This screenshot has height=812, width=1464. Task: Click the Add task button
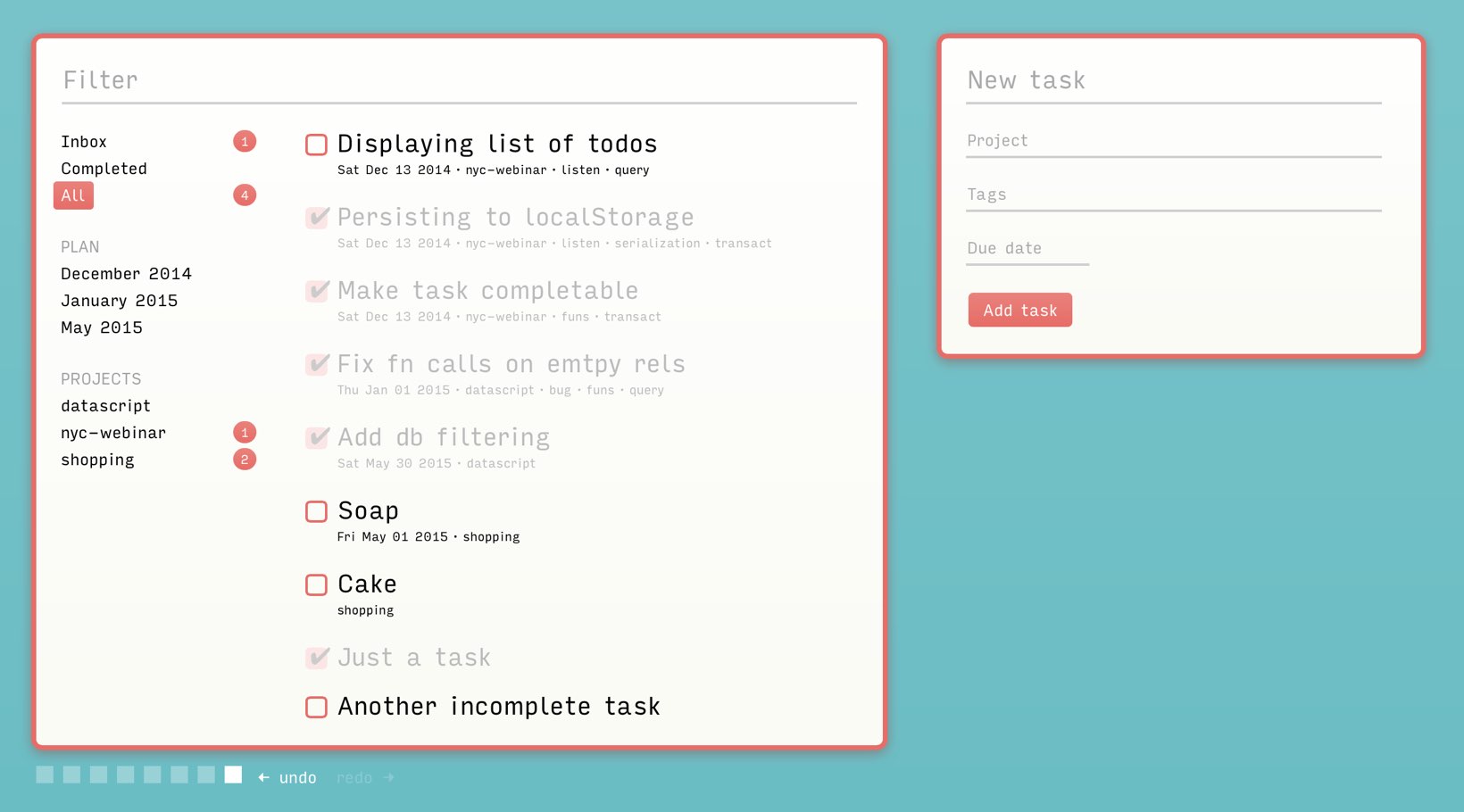pos(1019,310)
